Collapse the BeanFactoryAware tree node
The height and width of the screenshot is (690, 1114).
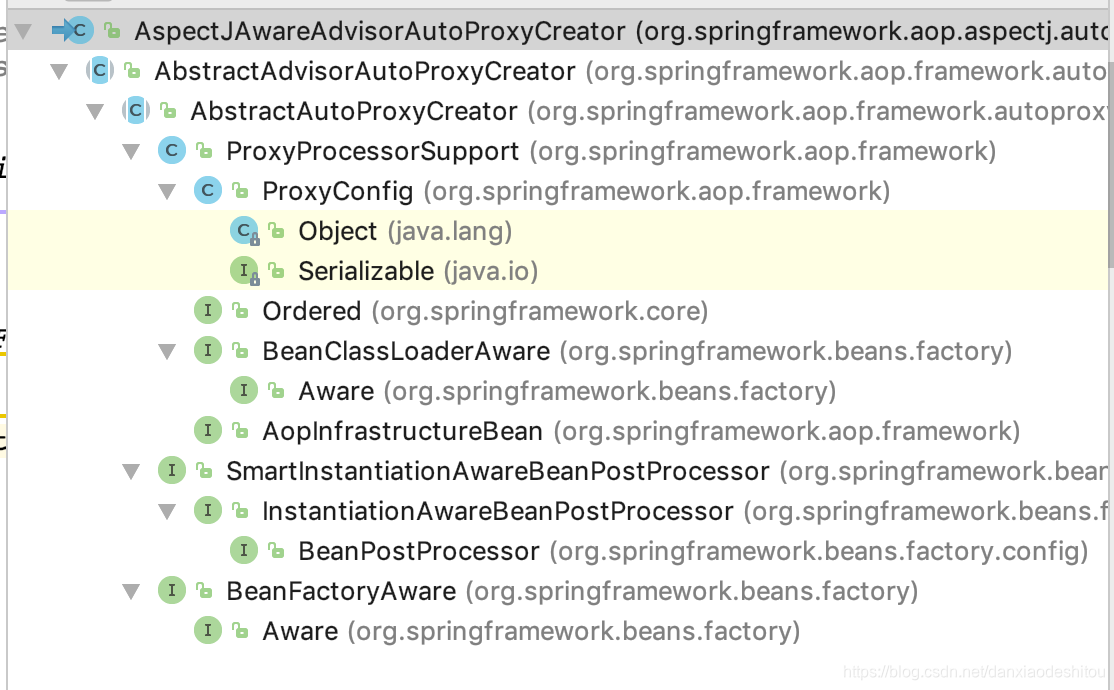coord(131,590)
